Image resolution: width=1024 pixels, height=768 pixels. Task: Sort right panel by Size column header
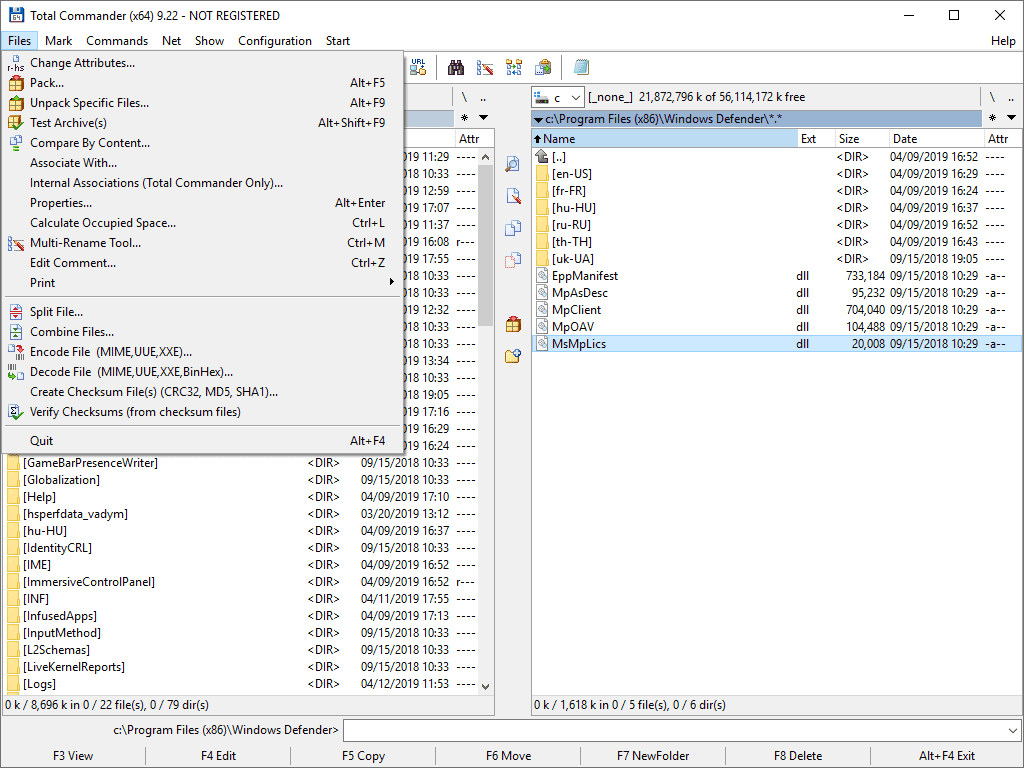coord(862,138)
